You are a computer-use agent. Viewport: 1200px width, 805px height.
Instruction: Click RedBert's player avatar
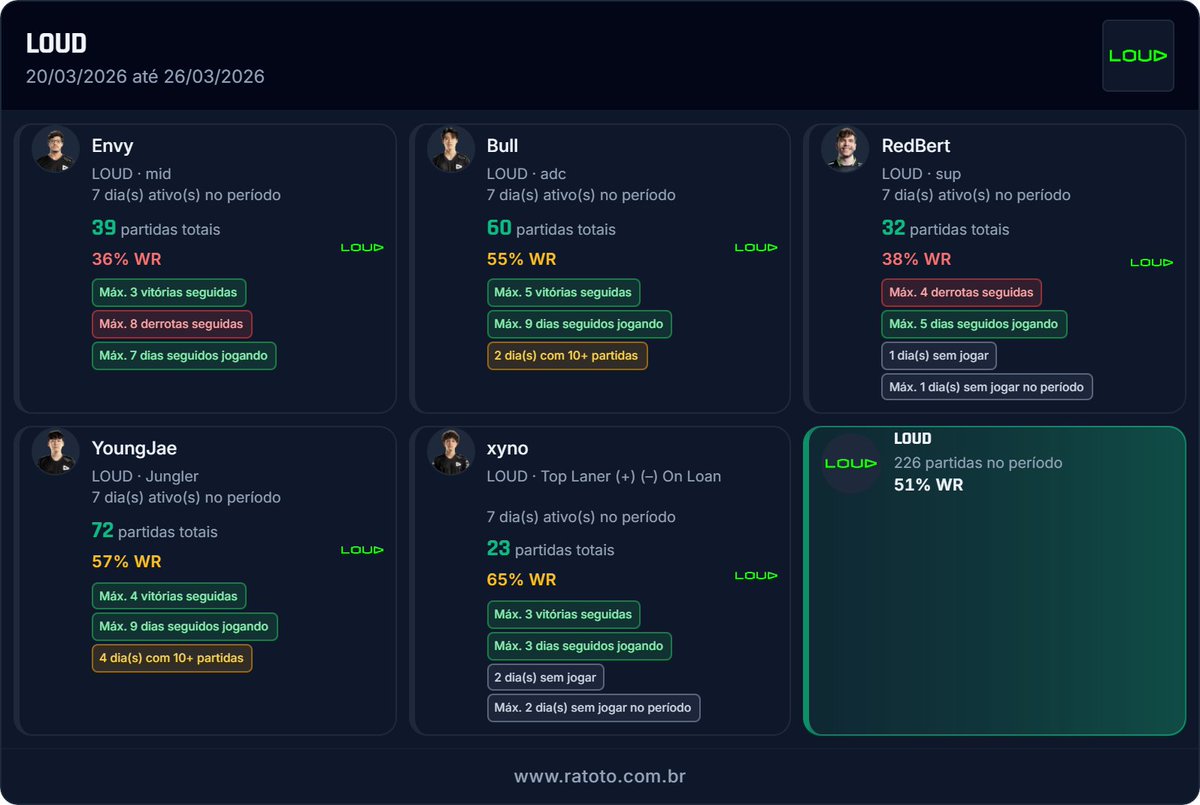coord(845,149)
